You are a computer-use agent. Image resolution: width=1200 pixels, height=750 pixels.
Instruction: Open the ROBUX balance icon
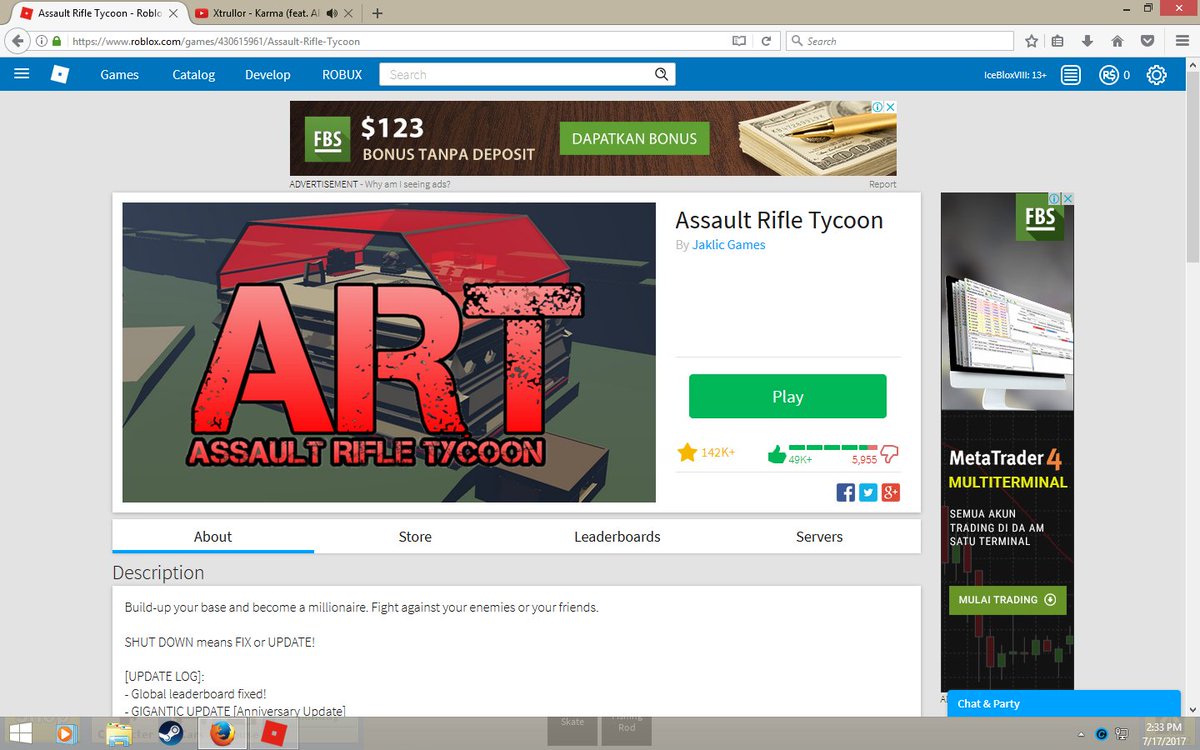point(1108,75)
